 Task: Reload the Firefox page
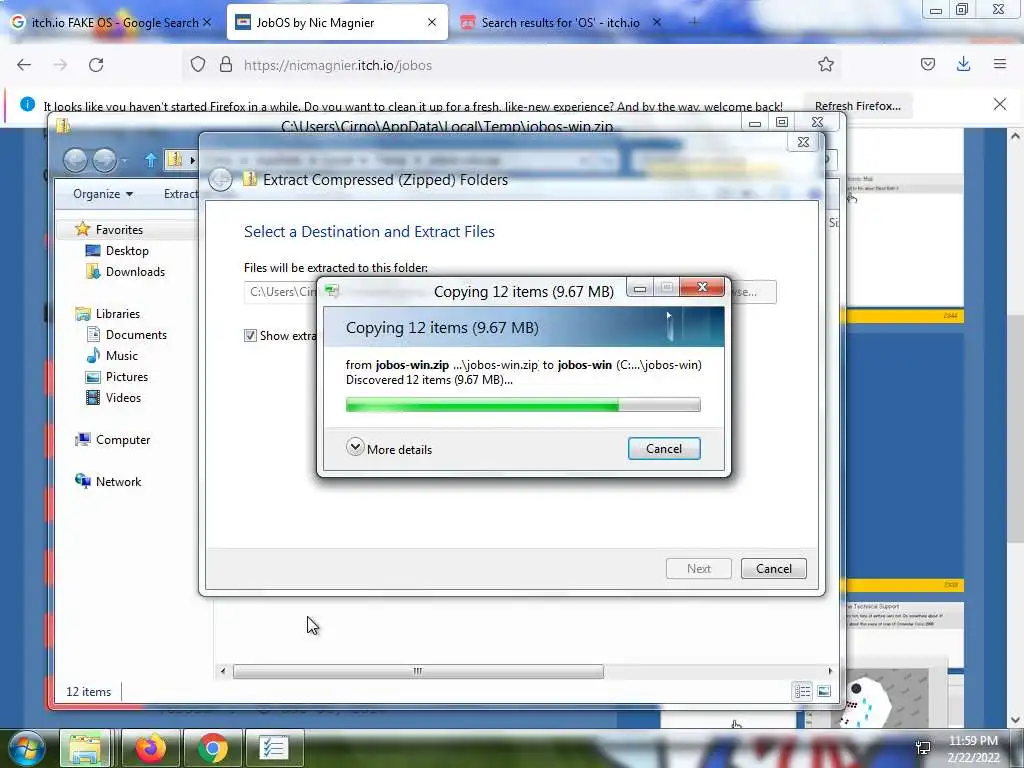pyautogui.click(x=96, y=65)
